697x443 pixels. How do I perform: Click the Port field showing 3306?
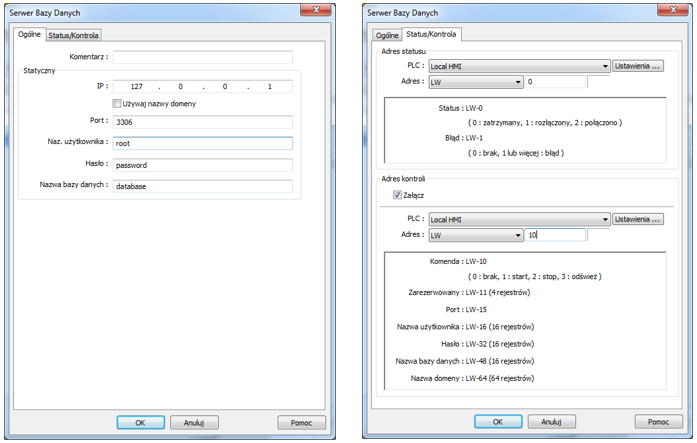point(203,122)
